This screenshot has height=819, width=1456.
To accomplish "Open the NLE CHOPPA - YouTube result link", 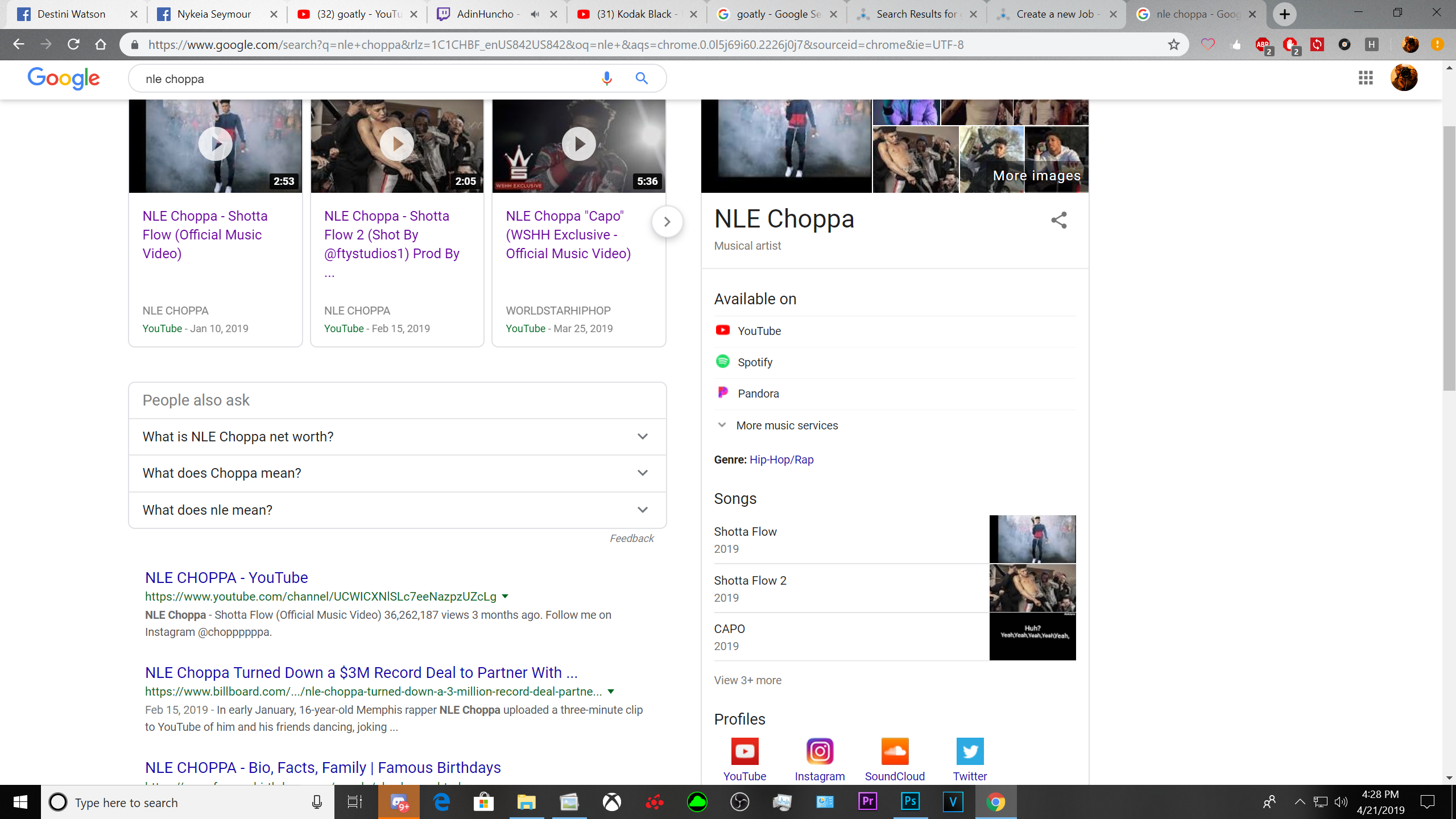I will click(x=226, y=577).
